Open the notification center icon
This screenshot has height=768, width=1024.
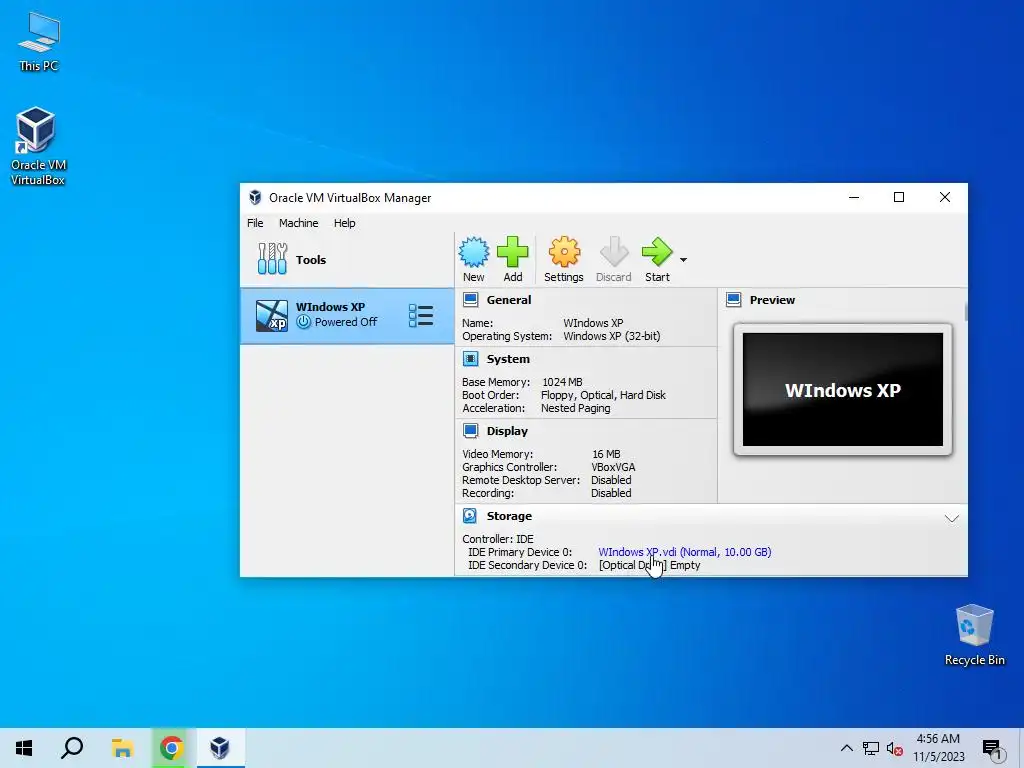(993, 749)
